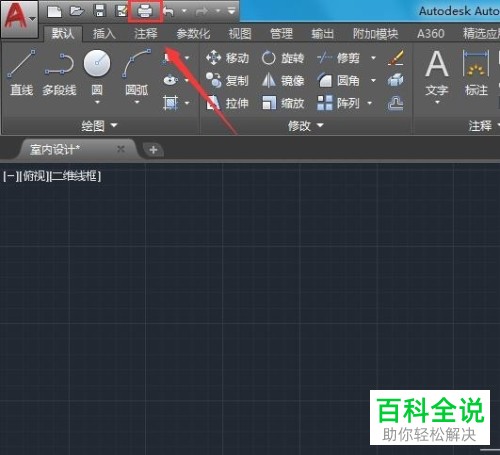This screenshot has width=500, height=455.
Task: Select the 文字 text tool
Action: coord(437,73)
